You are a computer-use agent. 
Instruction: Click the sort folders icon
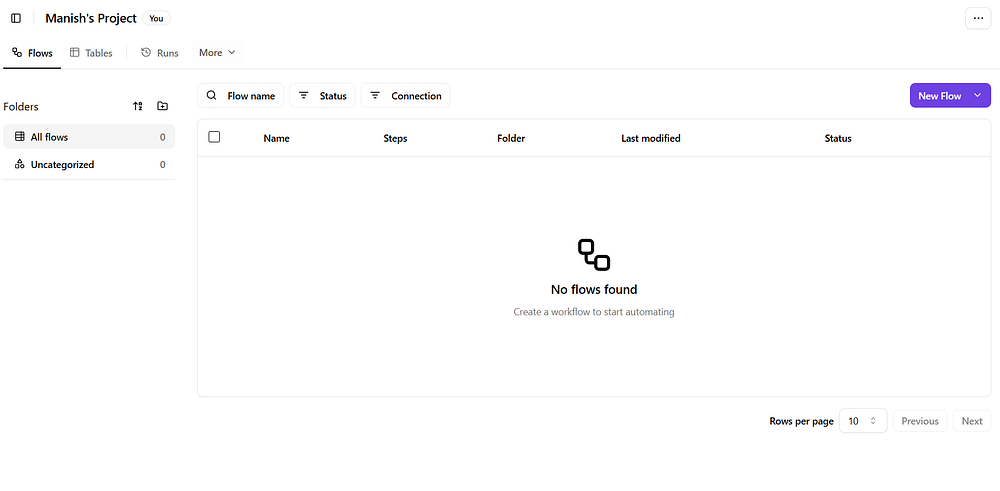coord(138,106)
